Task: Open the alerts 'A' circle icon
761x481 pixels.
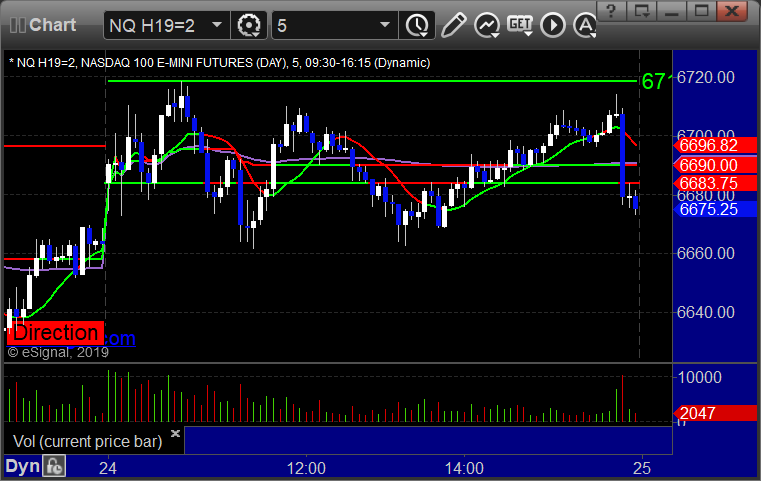Action: [584, 25]
